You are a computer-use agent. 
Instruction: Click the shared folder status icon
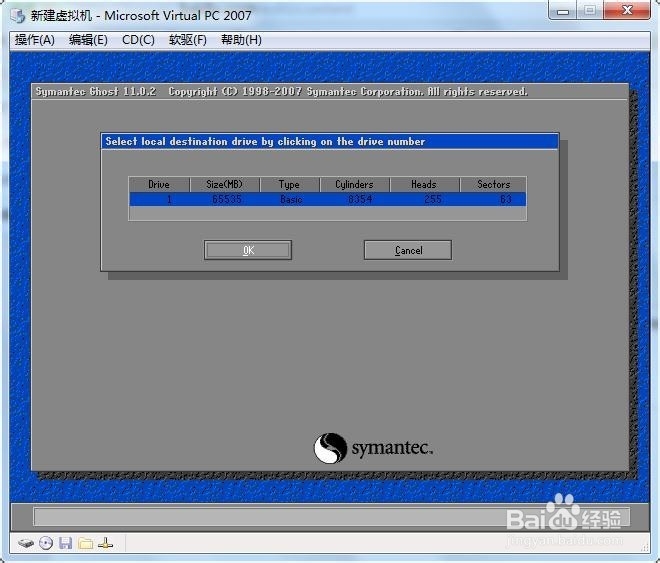coord(85,543)
